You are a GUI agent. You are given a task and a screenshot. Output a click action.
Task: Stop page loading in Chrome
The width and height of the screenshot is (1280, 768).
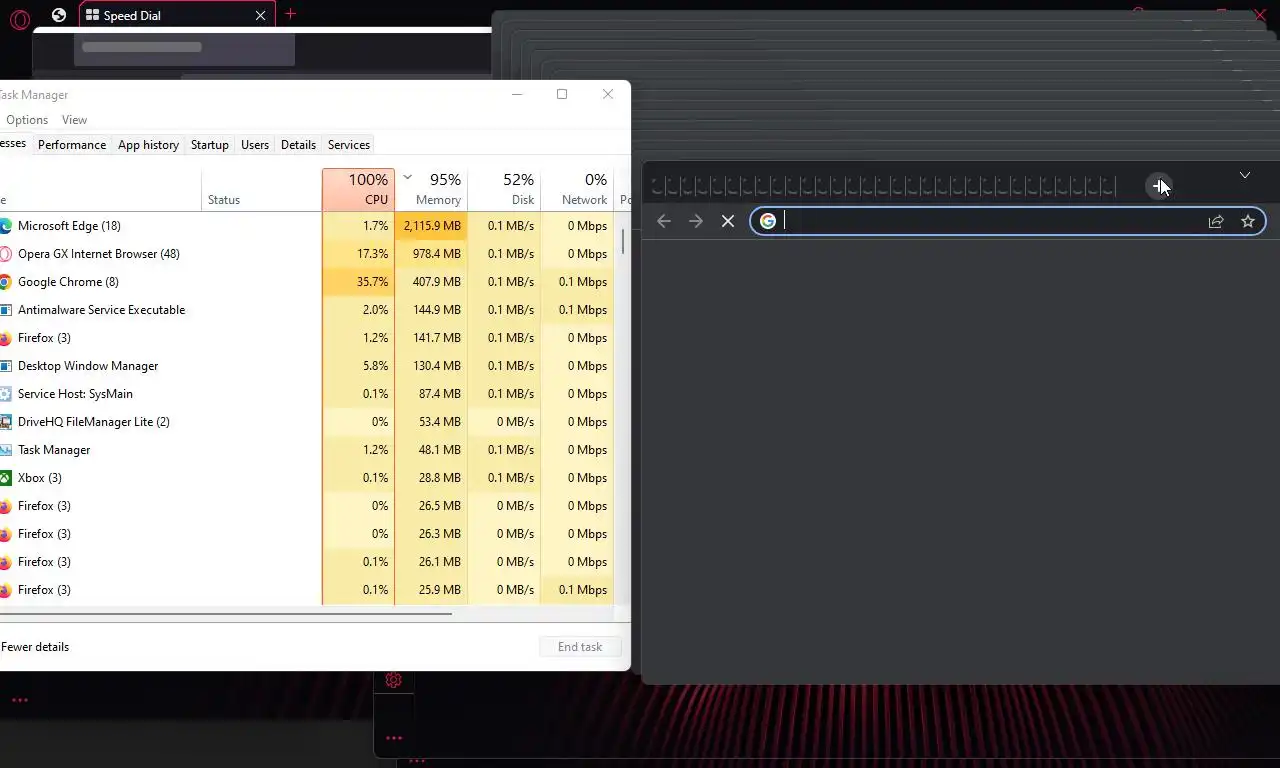pyautogui.click(x=728, y=221)
